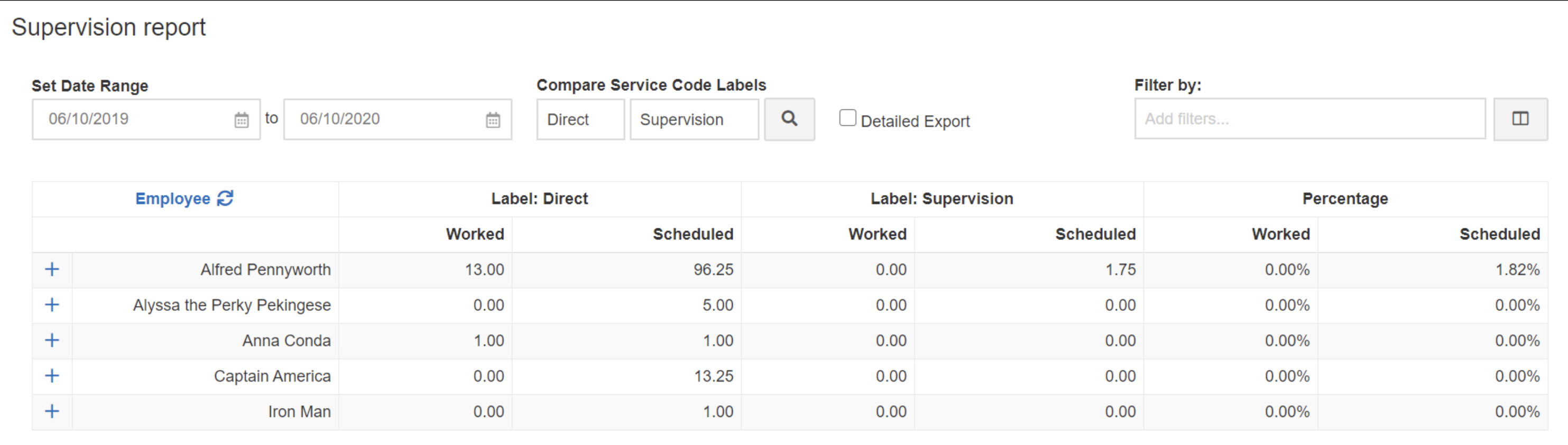The image size is (1568, 445).
Task: Expand the Alyssa the Perky Pekingese row
Action: [52, 305]
